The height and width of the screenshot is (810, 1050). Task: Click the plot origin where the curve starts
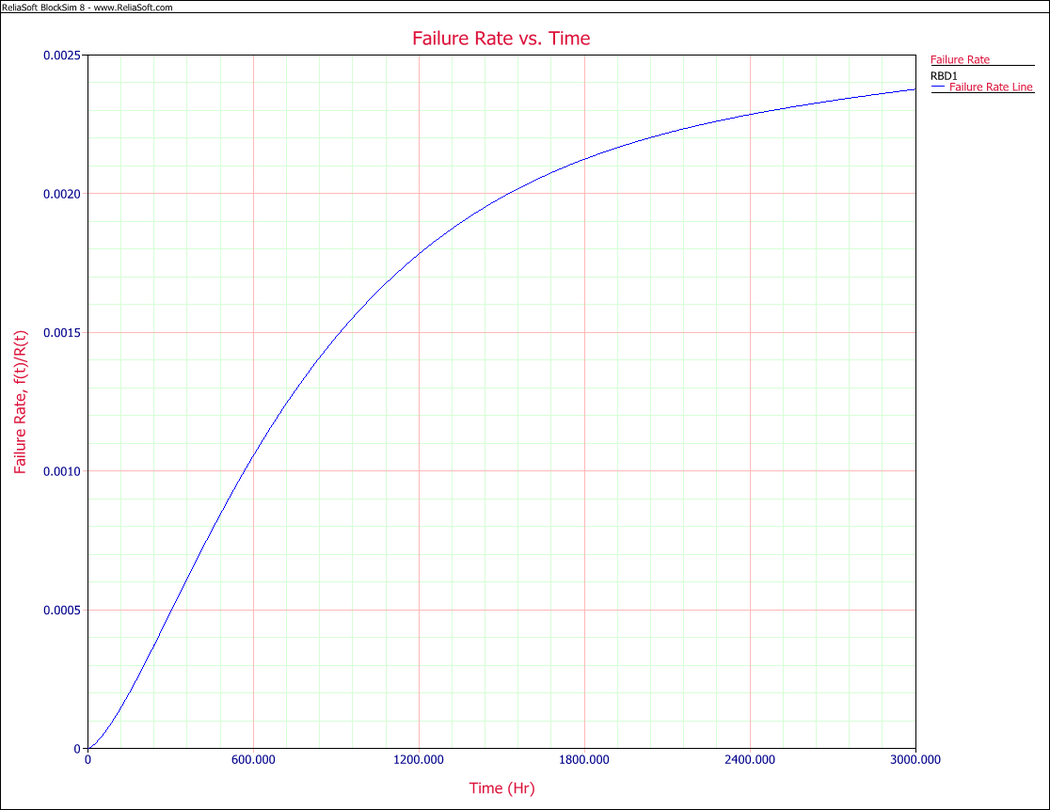tap(88, 748)
